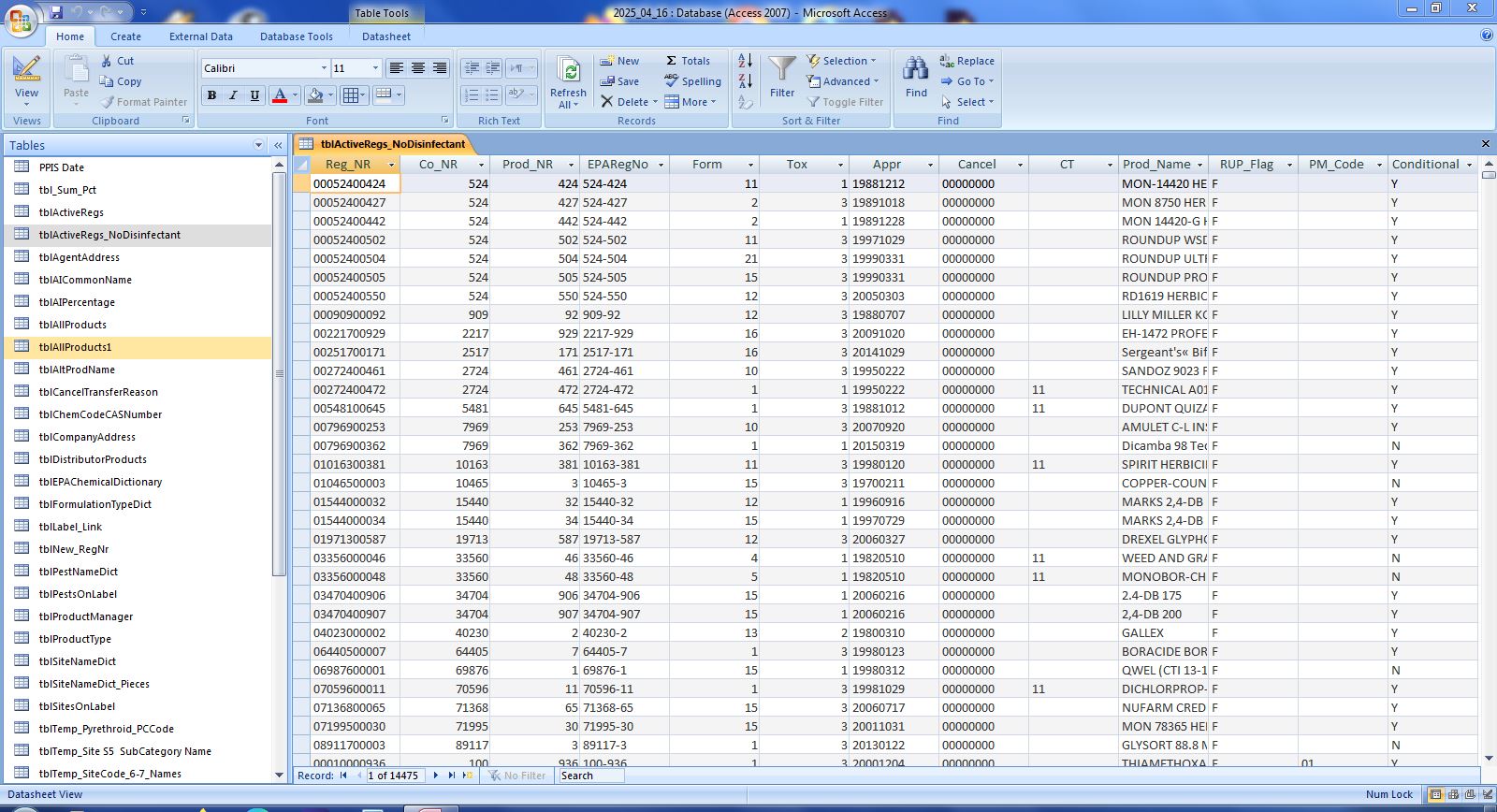
Task: Open Microsoft Access Help
Action: tap(1487, 36)
